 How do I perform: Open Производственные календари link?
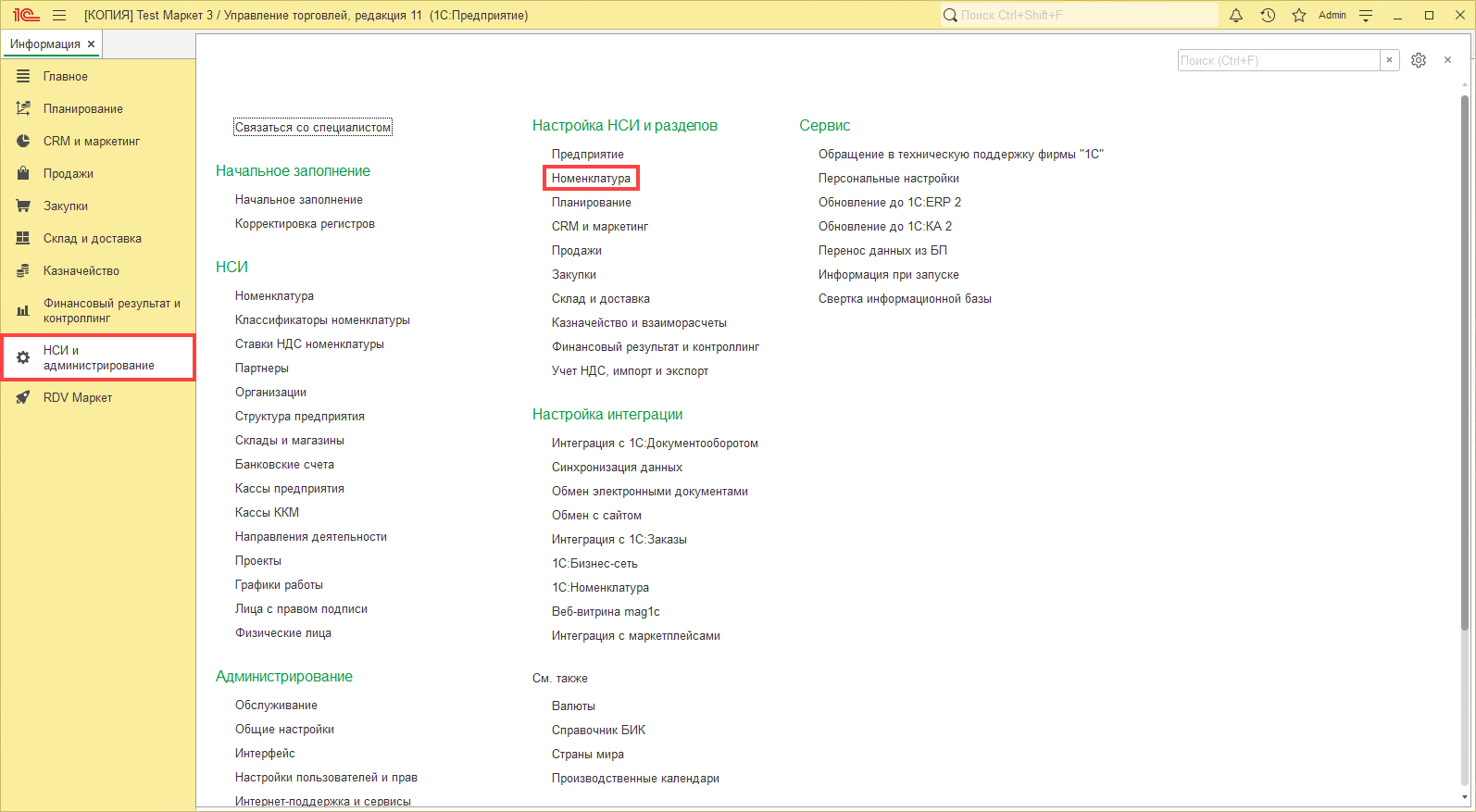point(635,779)
